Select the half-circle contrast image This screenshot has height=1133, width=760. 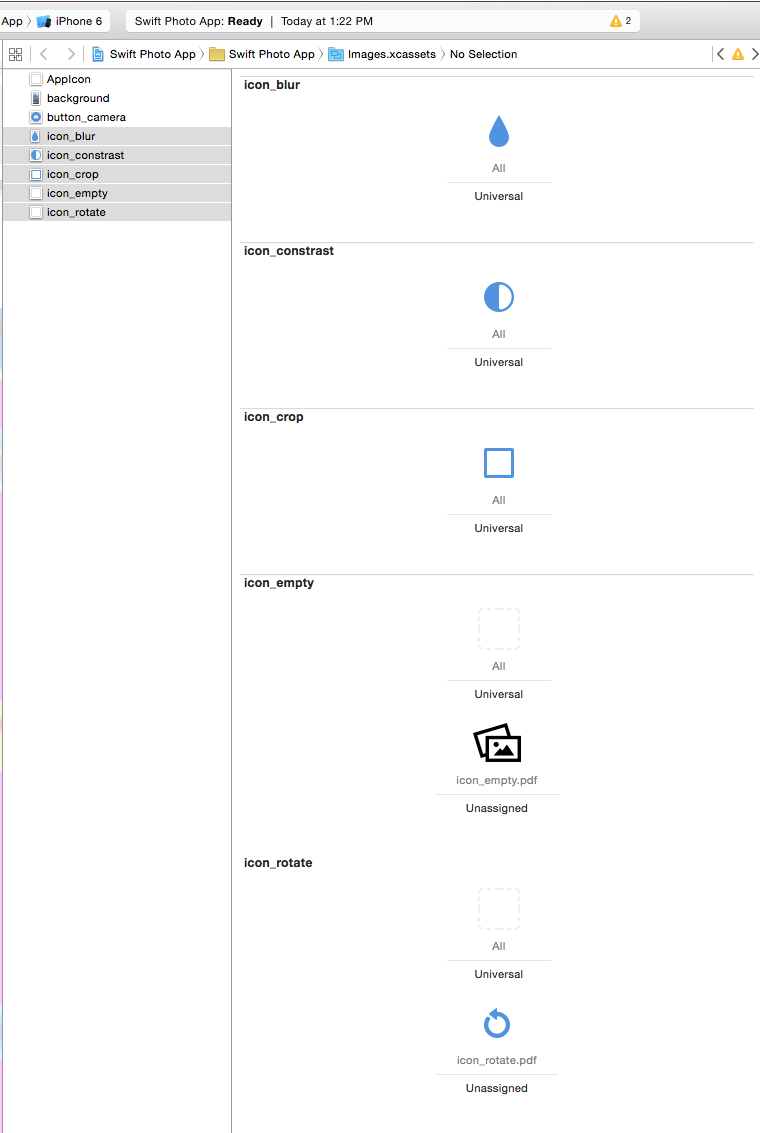click(x=498, y=297)
